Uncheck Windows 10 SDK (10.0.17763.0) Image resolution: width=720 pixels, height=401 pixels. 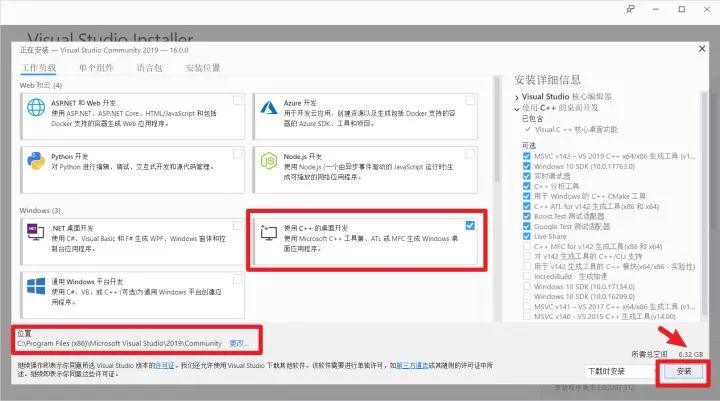(527, 166)
